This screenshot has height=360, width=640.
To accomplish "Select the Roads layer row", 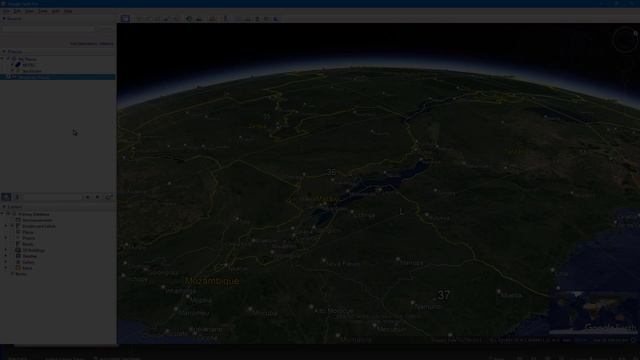I will [x=28, y=244].
